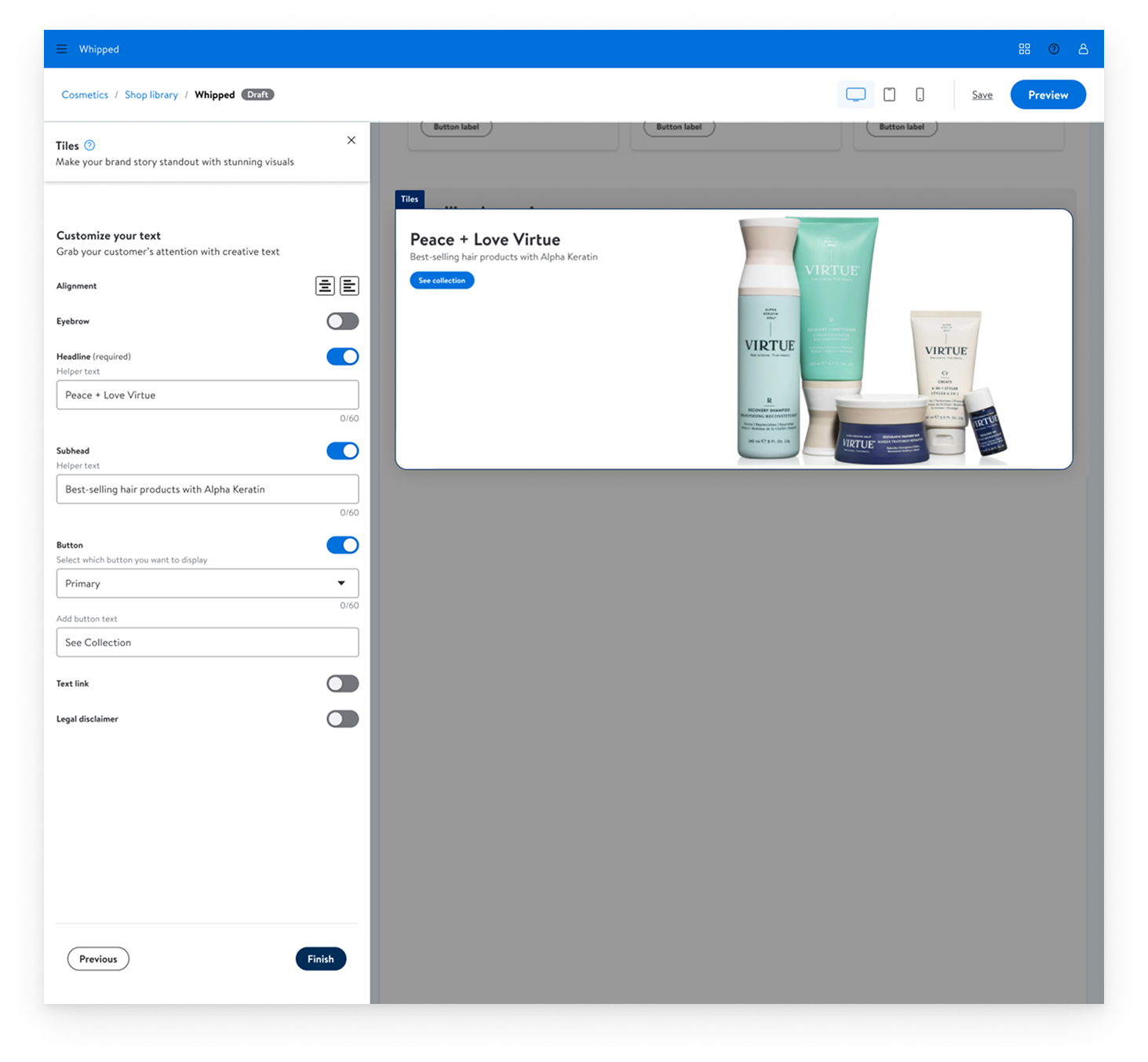
Task: Select left text alignment icon
Action: coord(349,286)
